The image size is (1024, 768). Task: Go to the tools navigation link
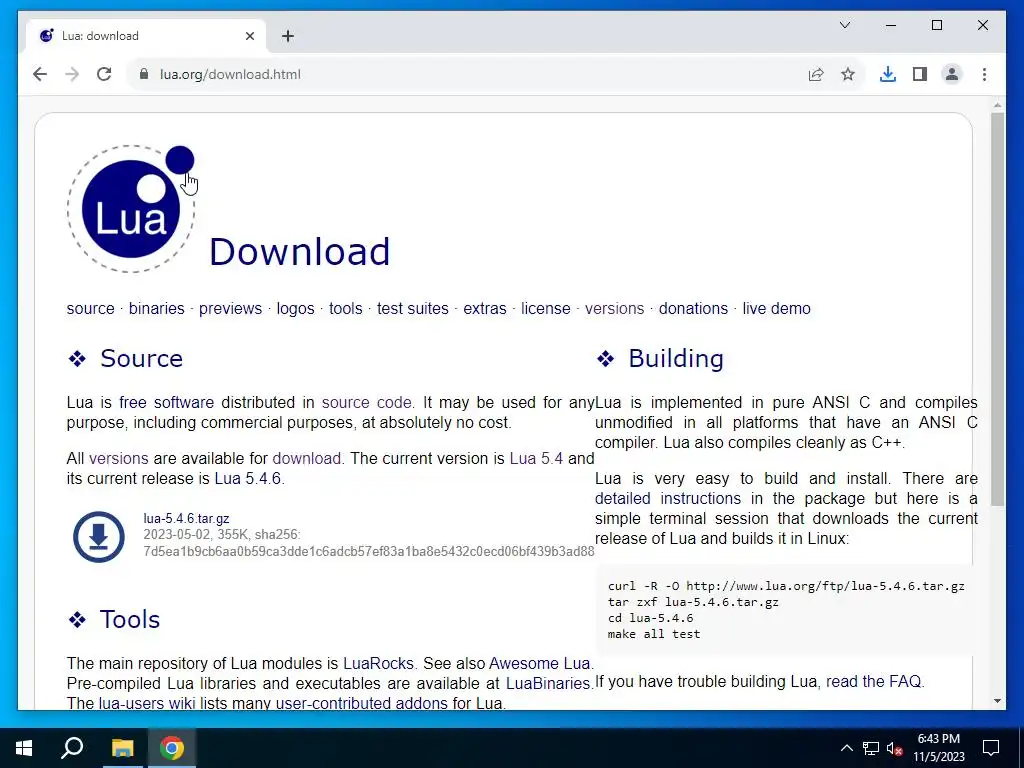coord(345,308)
